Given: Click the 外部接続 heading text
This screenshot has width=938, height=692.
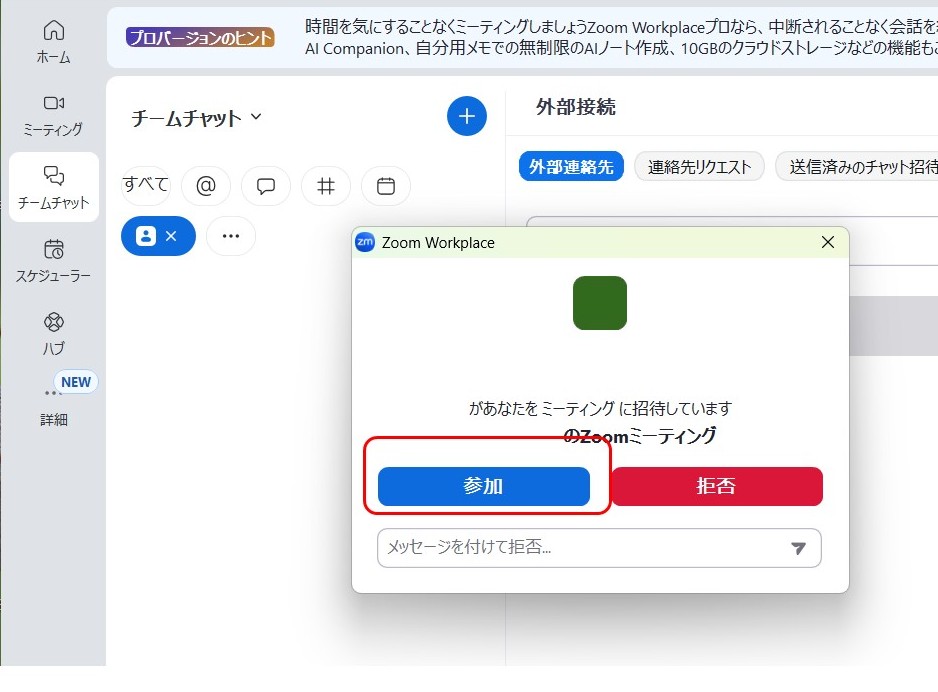Looking at the screenshot, I should pos(575,107).
